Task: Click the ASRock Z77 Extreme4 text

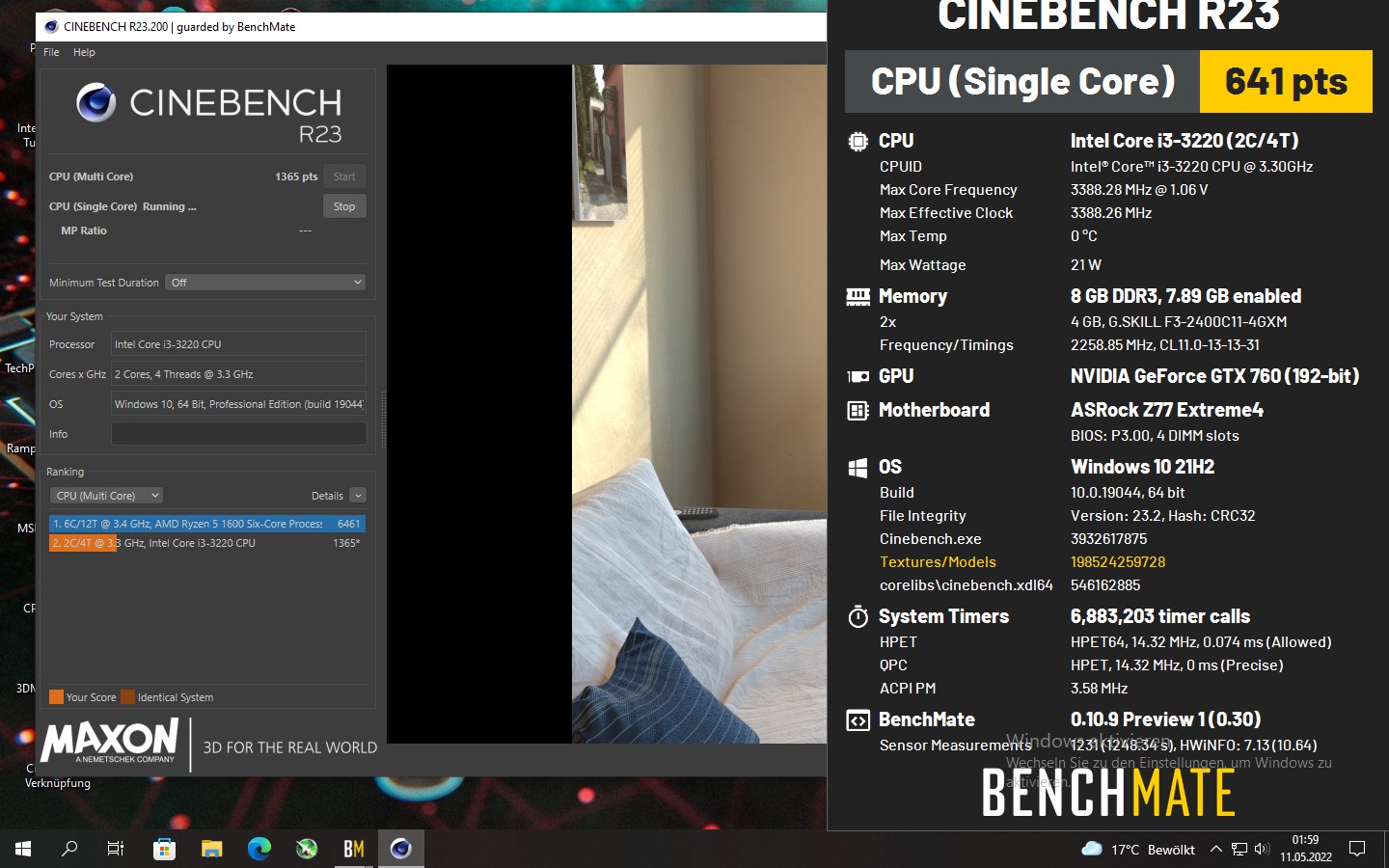Action: pyautogui.click(x=1167, y=410)
